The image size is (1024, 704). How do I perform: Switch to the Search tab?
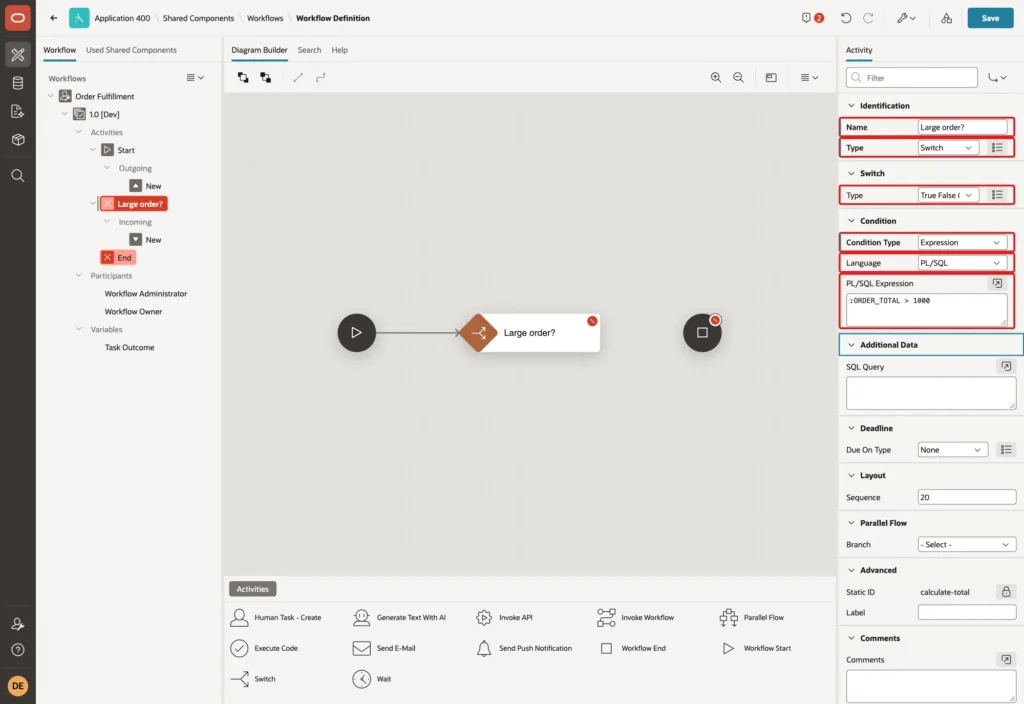[x=310, y=50]
